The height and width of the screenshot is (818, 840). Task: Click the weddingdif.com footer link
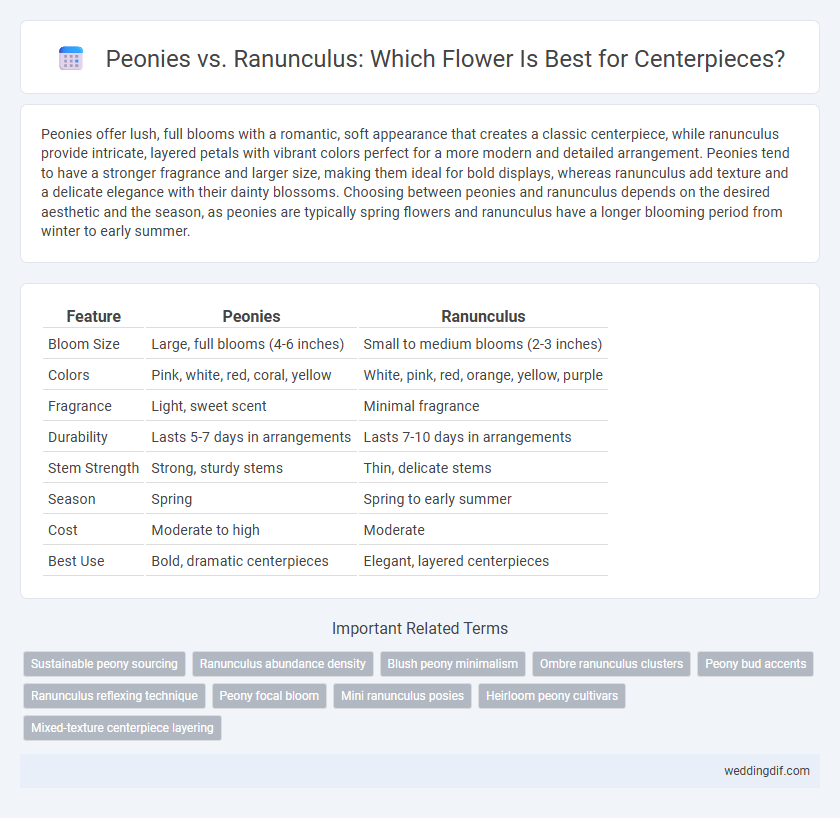[767, 771]
